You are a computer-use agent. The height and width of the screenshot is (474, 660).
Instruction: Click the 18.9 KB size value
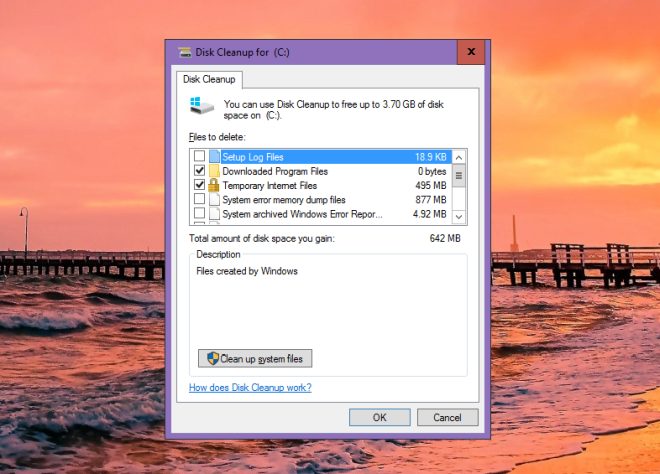431,157
